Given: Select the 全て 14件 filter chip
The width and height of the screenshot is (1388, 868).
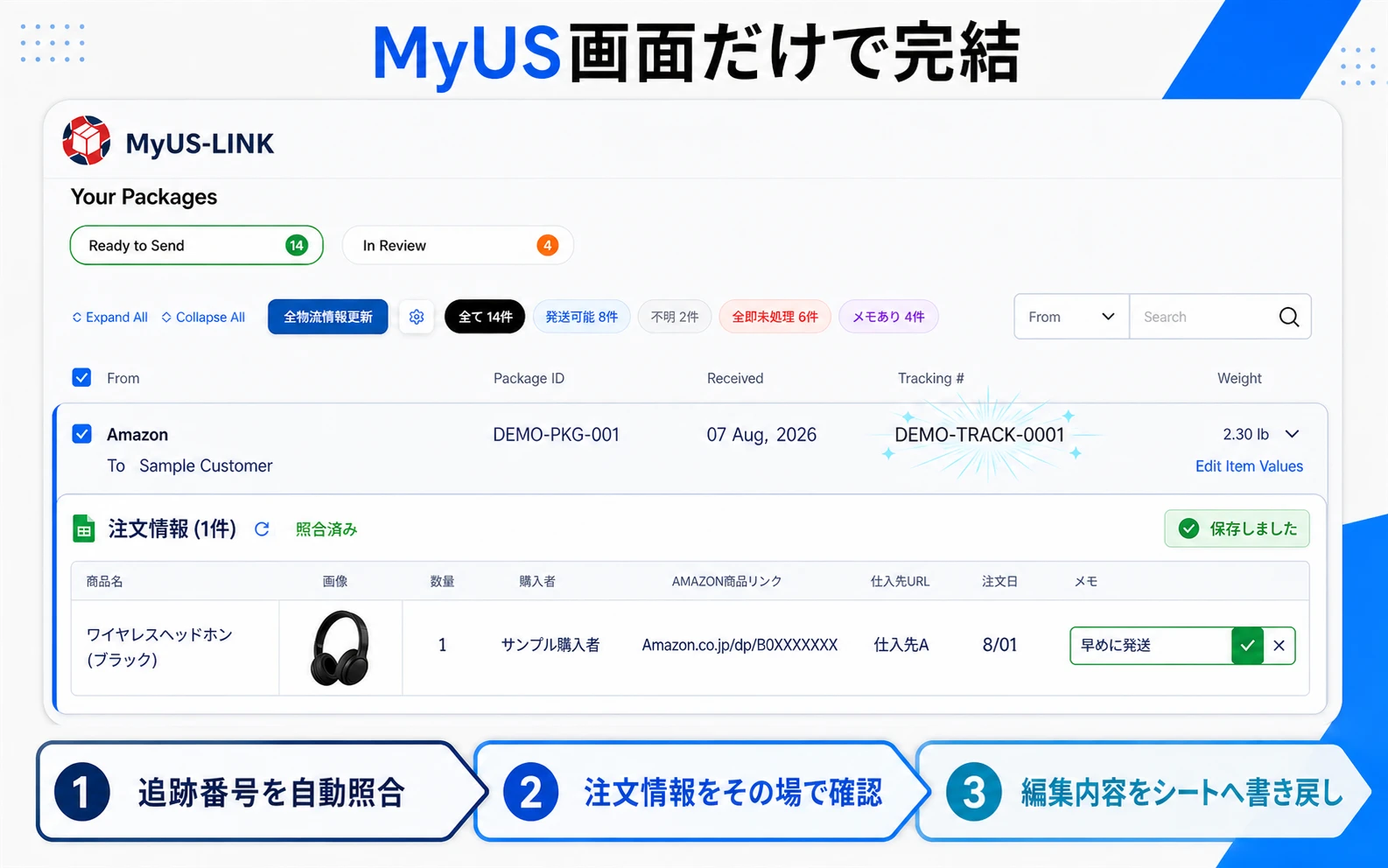Looking at the screenshot, I should click(x=485, y=317).
